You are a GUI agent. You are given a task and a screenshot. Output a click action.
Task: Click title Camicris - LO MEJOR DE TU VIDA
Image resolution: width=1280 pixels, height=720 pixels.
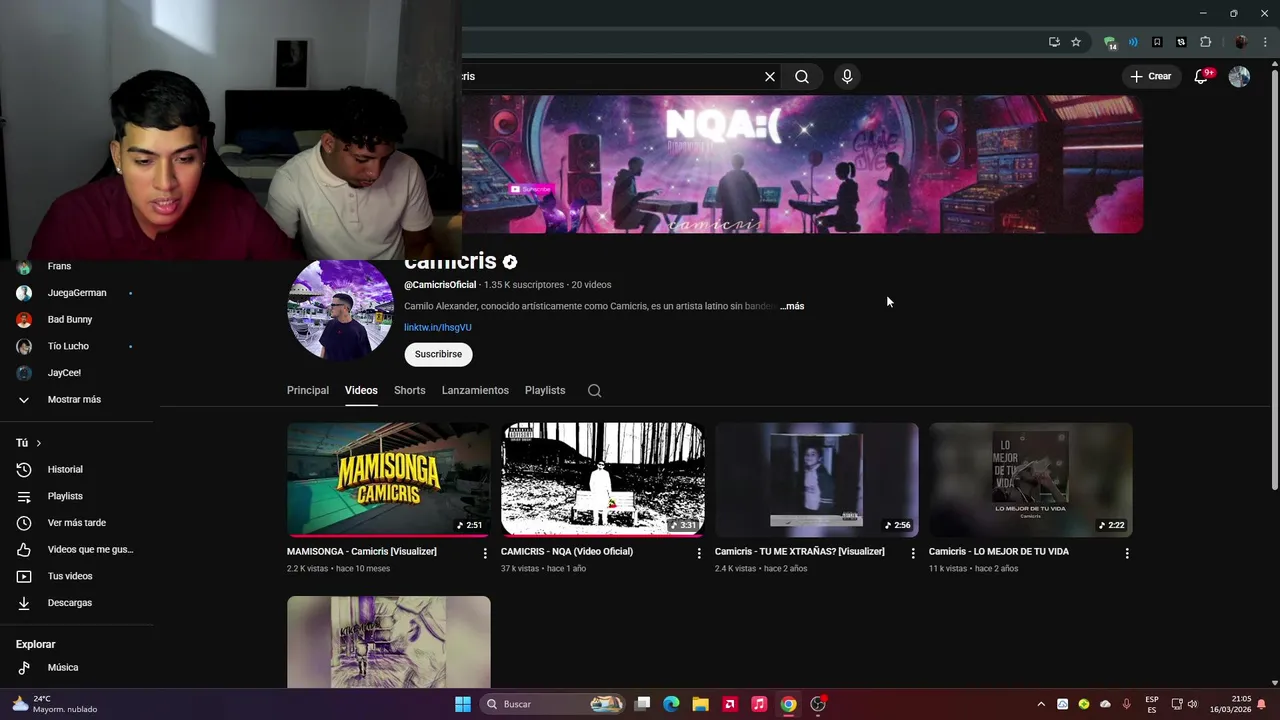999,551
